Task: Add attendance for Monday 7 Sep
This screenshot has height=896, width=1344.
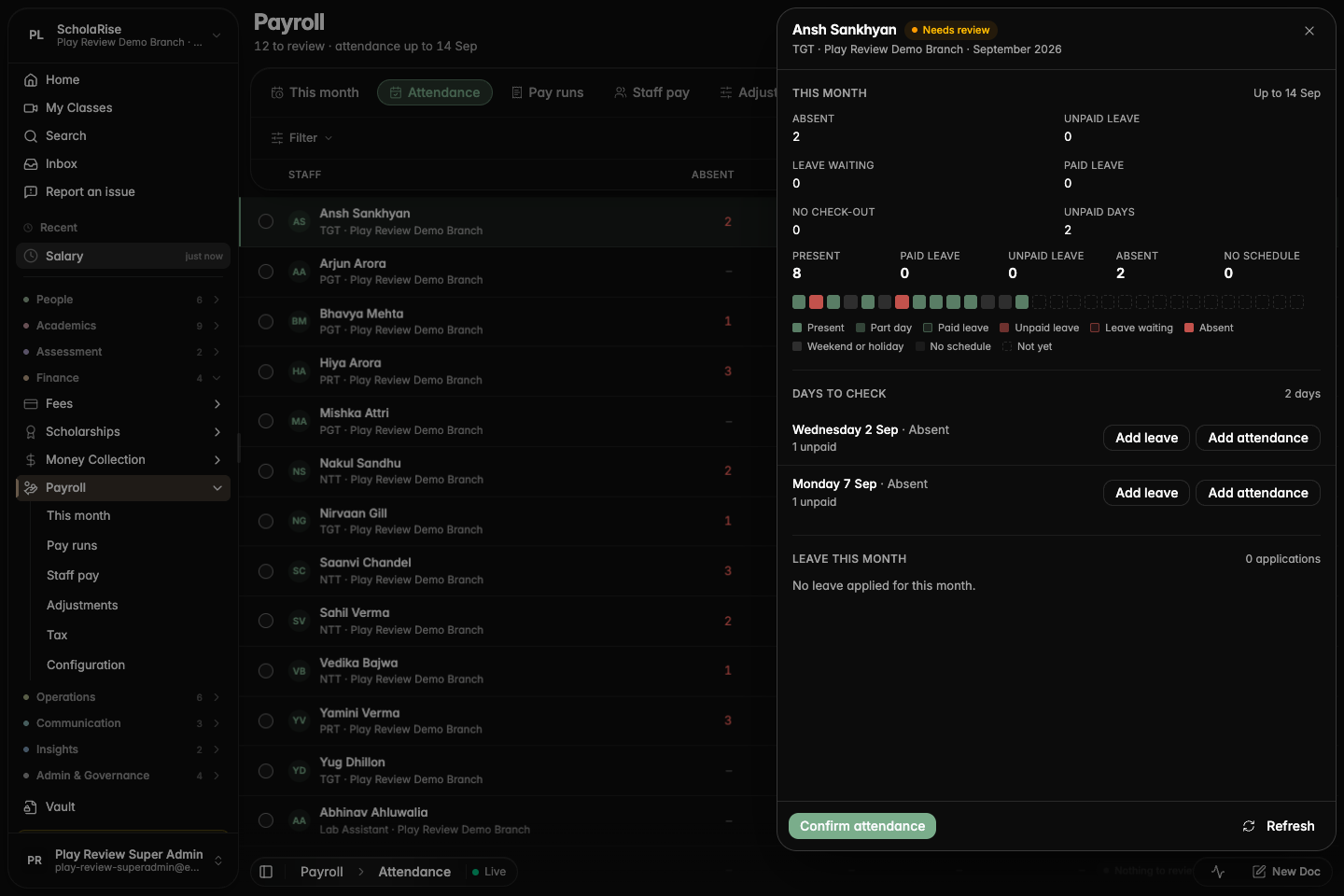Action: 1258,493
